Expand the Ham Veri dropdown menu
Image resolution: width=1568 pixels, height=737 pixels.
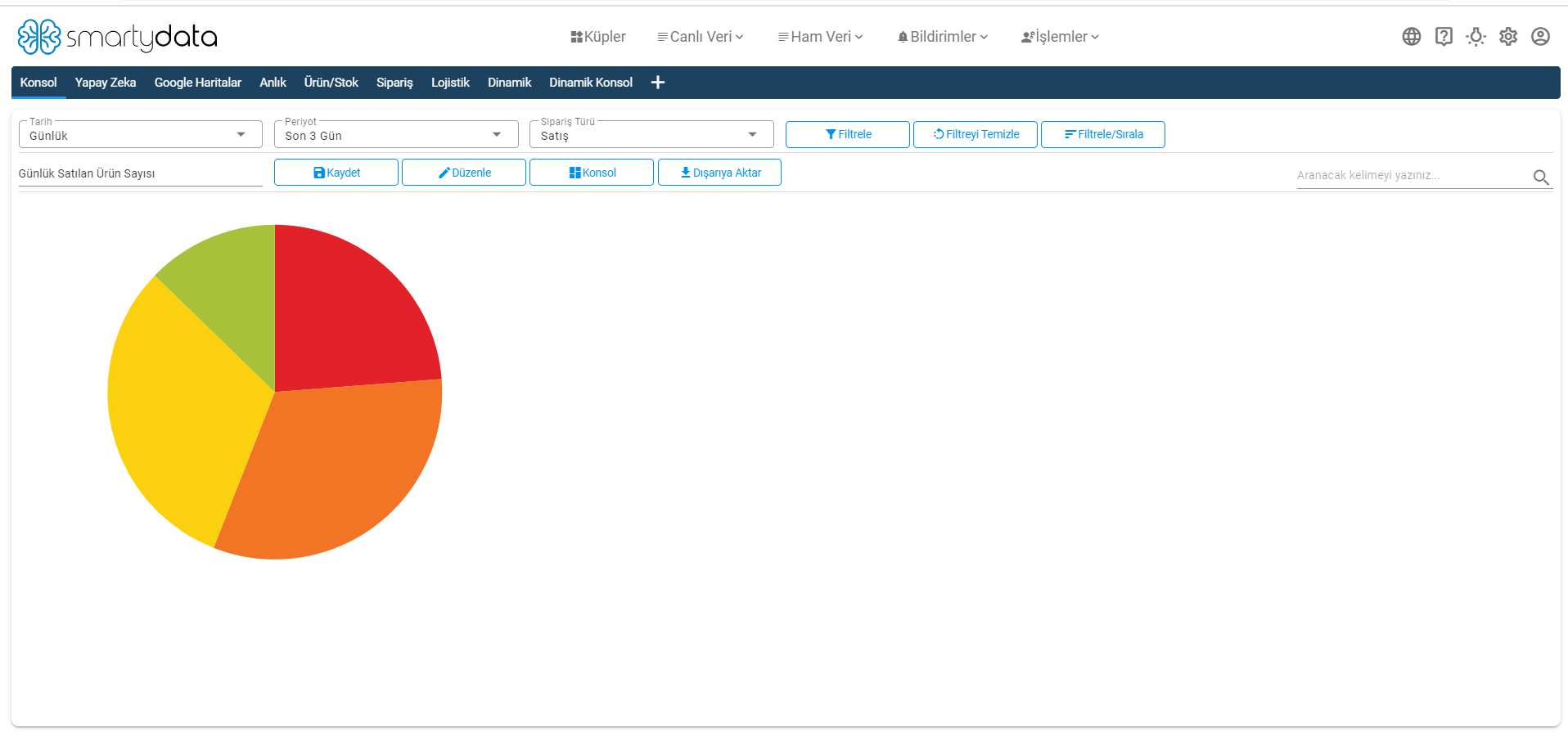click(x=821, y=37)
